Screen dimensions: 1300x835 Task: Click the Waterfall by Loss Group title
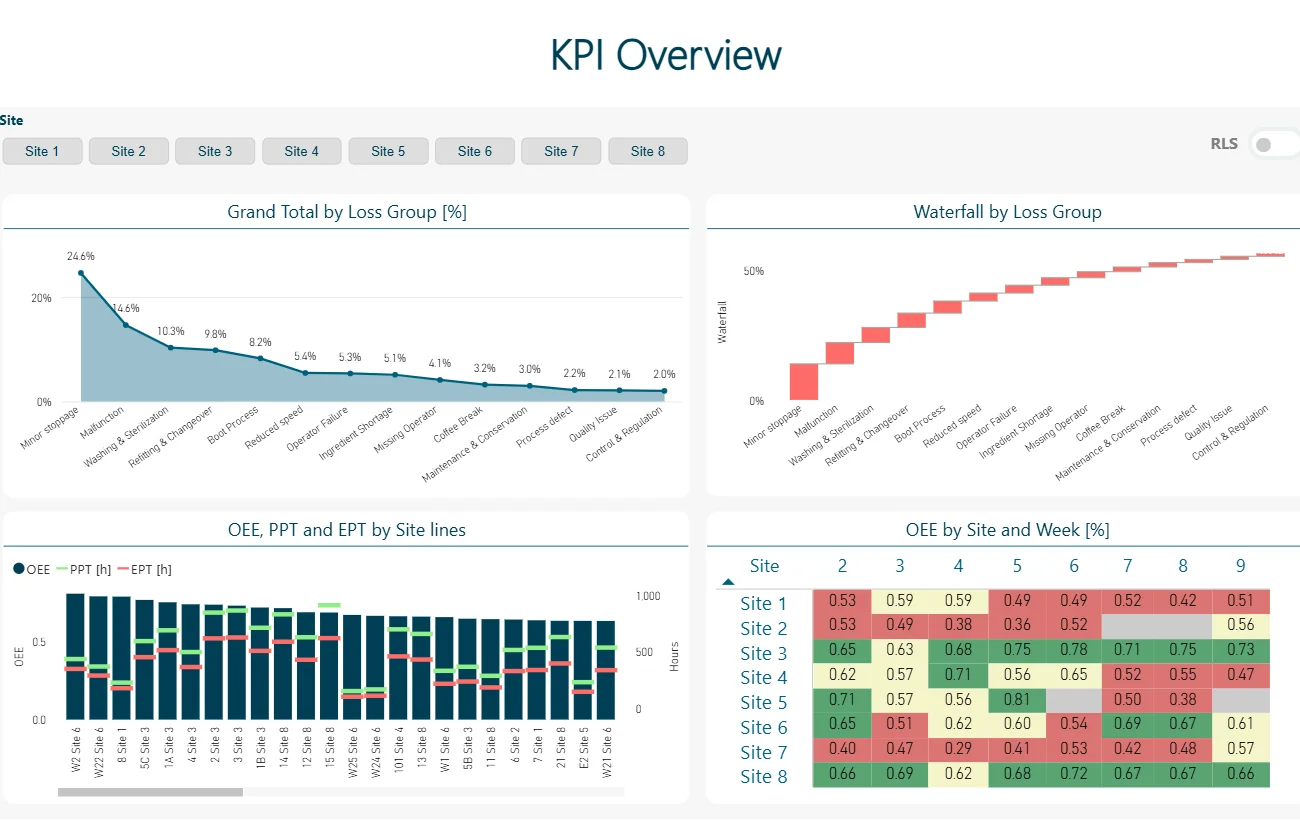(x=1007, y=212)
